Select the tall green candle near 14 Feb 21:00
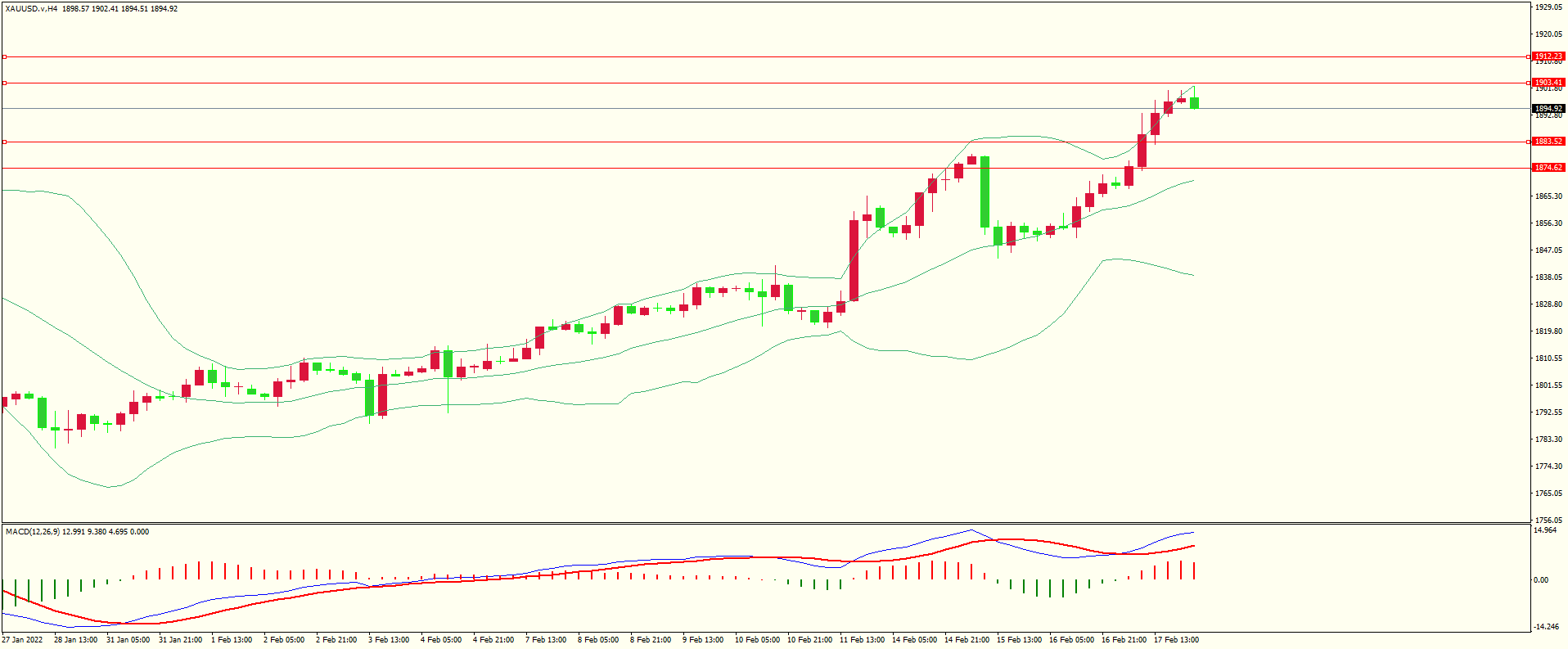The image size is (1568, 649). click(x=985, y=192)
